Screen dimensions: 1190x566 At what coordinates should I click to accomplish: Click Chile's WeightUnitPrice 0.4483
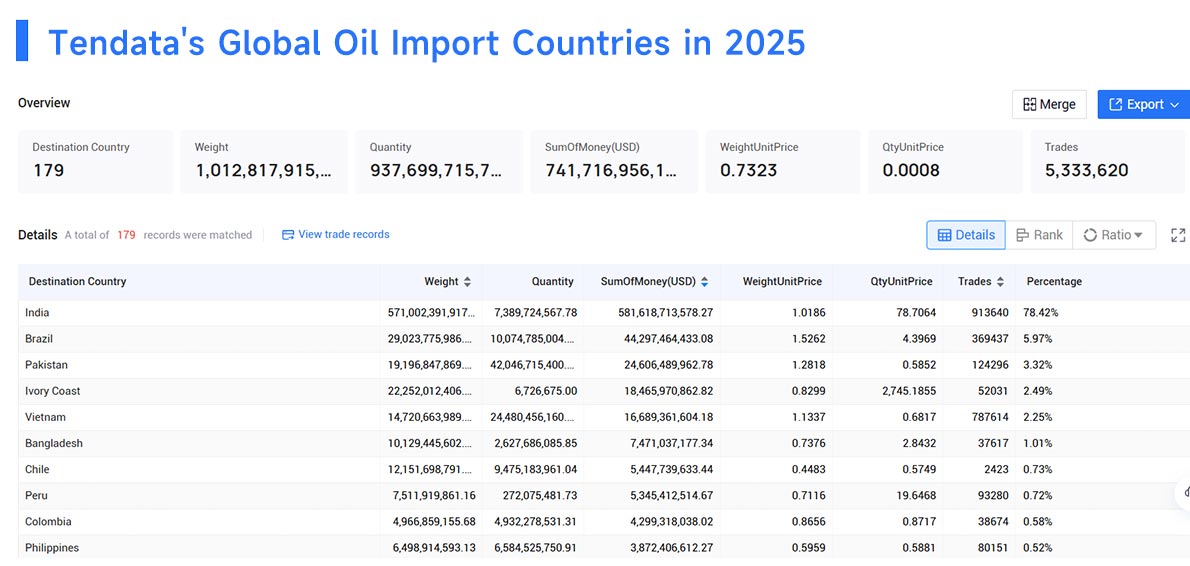coord(809,470)
